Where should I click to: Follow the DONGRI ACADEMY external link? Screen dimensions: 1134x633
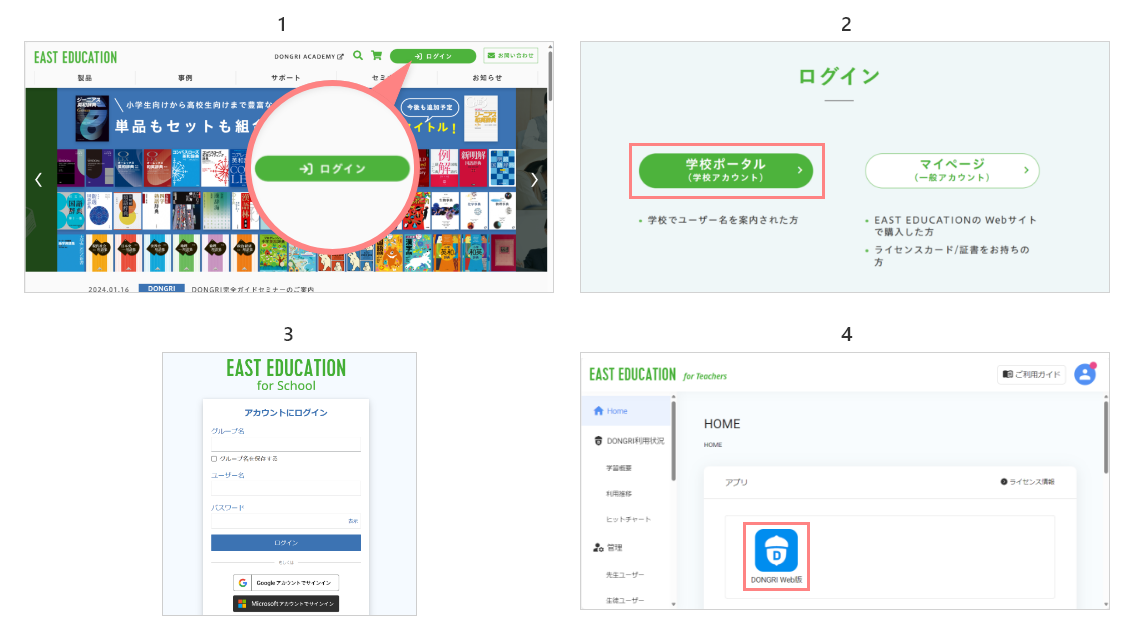pyautogui.click(x=309, y=56)
